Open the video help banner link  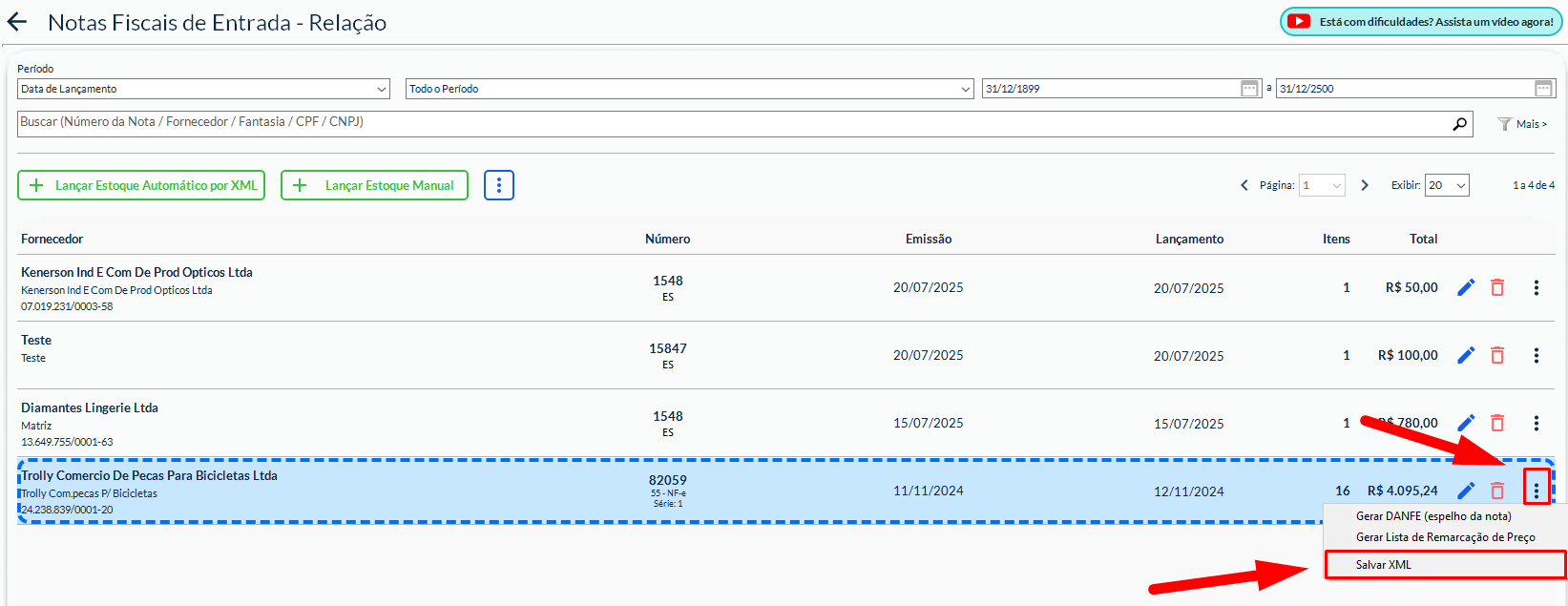pyautogui.click(x=1422, y=22)
